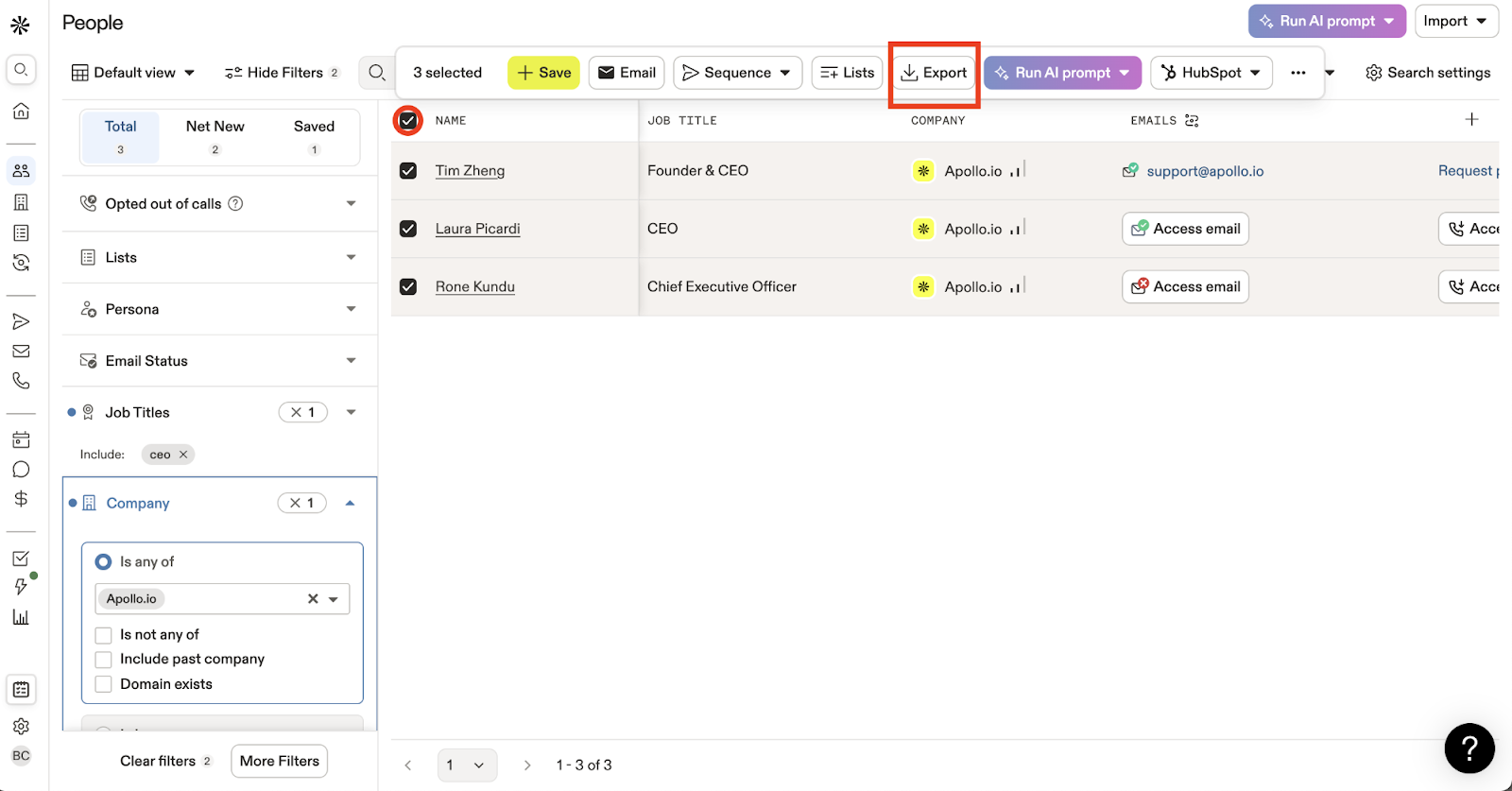This screenshot has height=791, width=1512.
Task: Switch to the Total tab
Action: [x=121, y=137]
